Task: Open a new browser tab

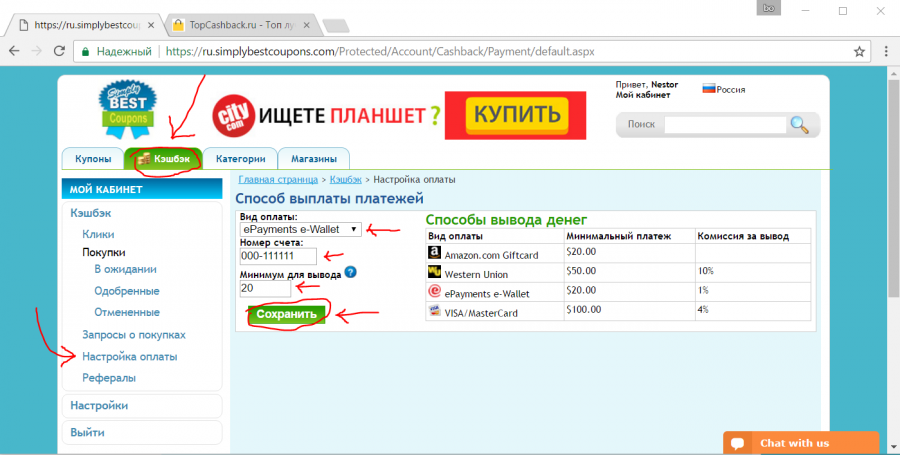Action: [336, 26]
